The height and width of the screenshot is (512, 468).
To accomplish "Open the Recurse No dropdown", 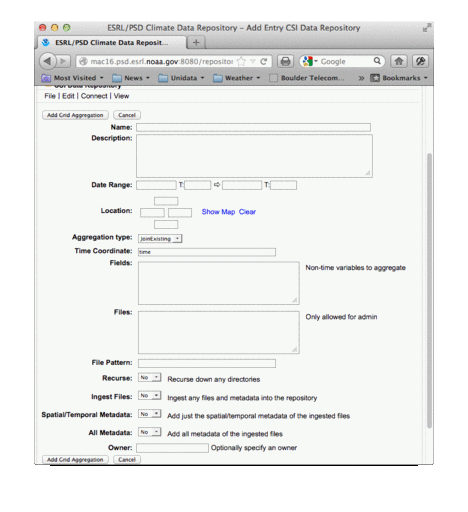I will (150, 378).
